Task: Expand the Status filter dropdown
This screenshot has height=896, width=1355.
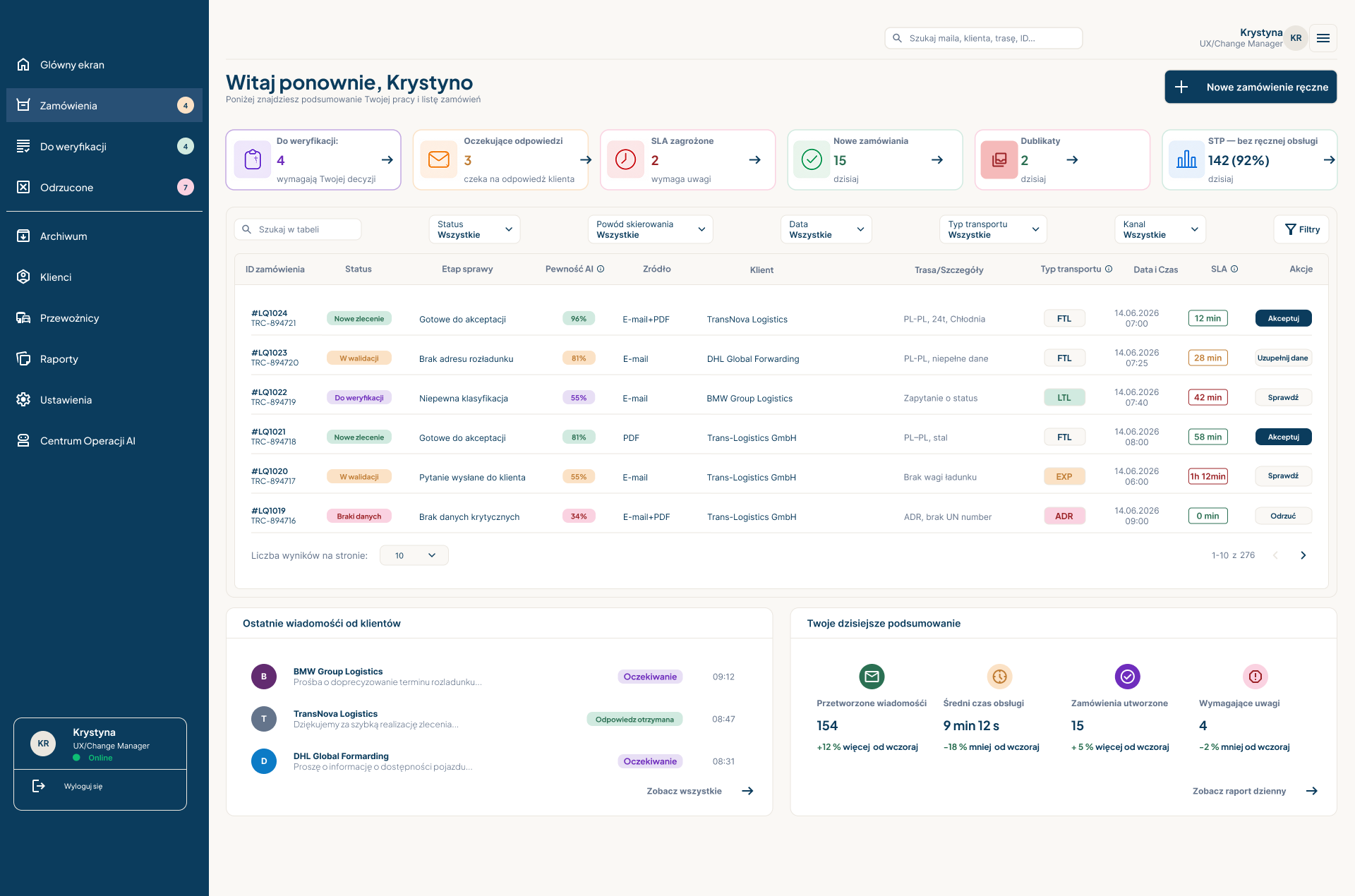Action: tap(474, 229)
